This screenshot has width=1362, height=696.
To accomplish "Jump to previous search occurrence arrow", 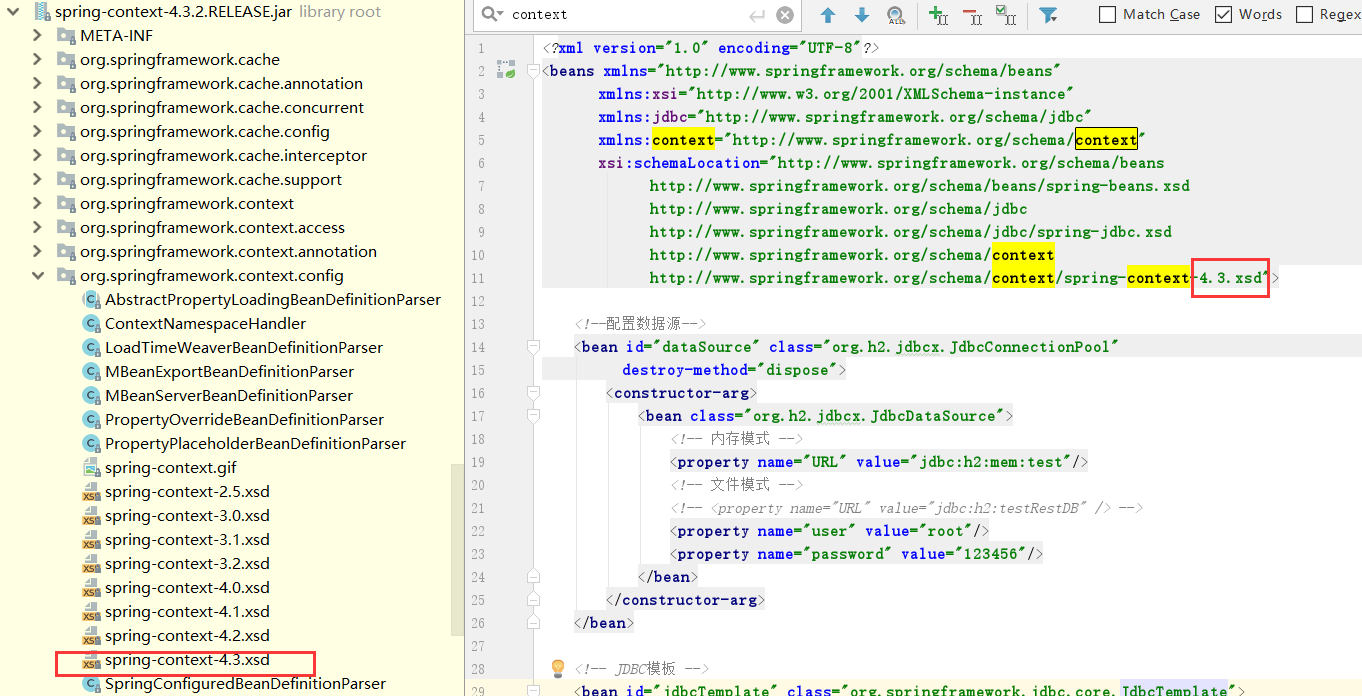I will 828,15.
